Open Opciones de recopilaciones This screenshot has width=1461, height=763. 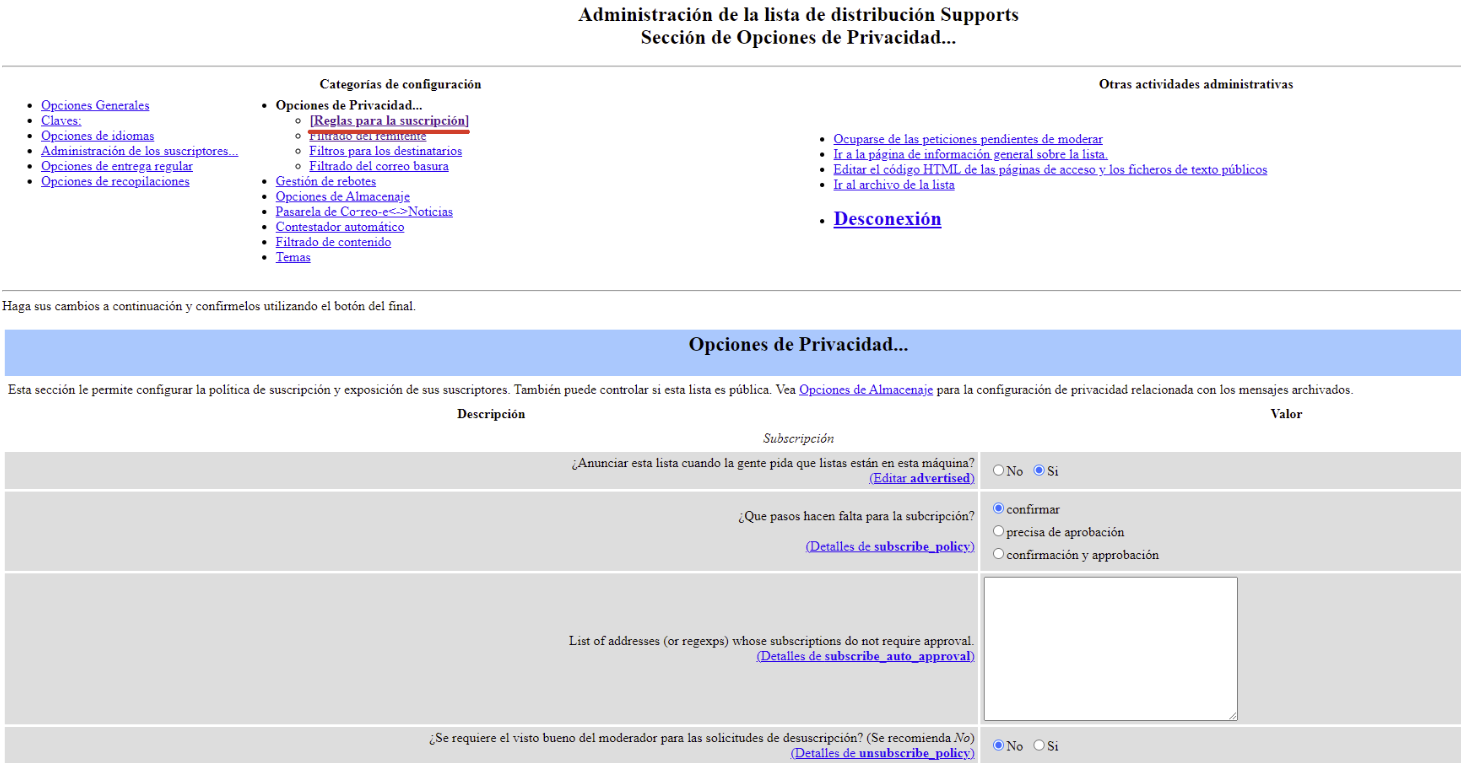tap(115, 181)
